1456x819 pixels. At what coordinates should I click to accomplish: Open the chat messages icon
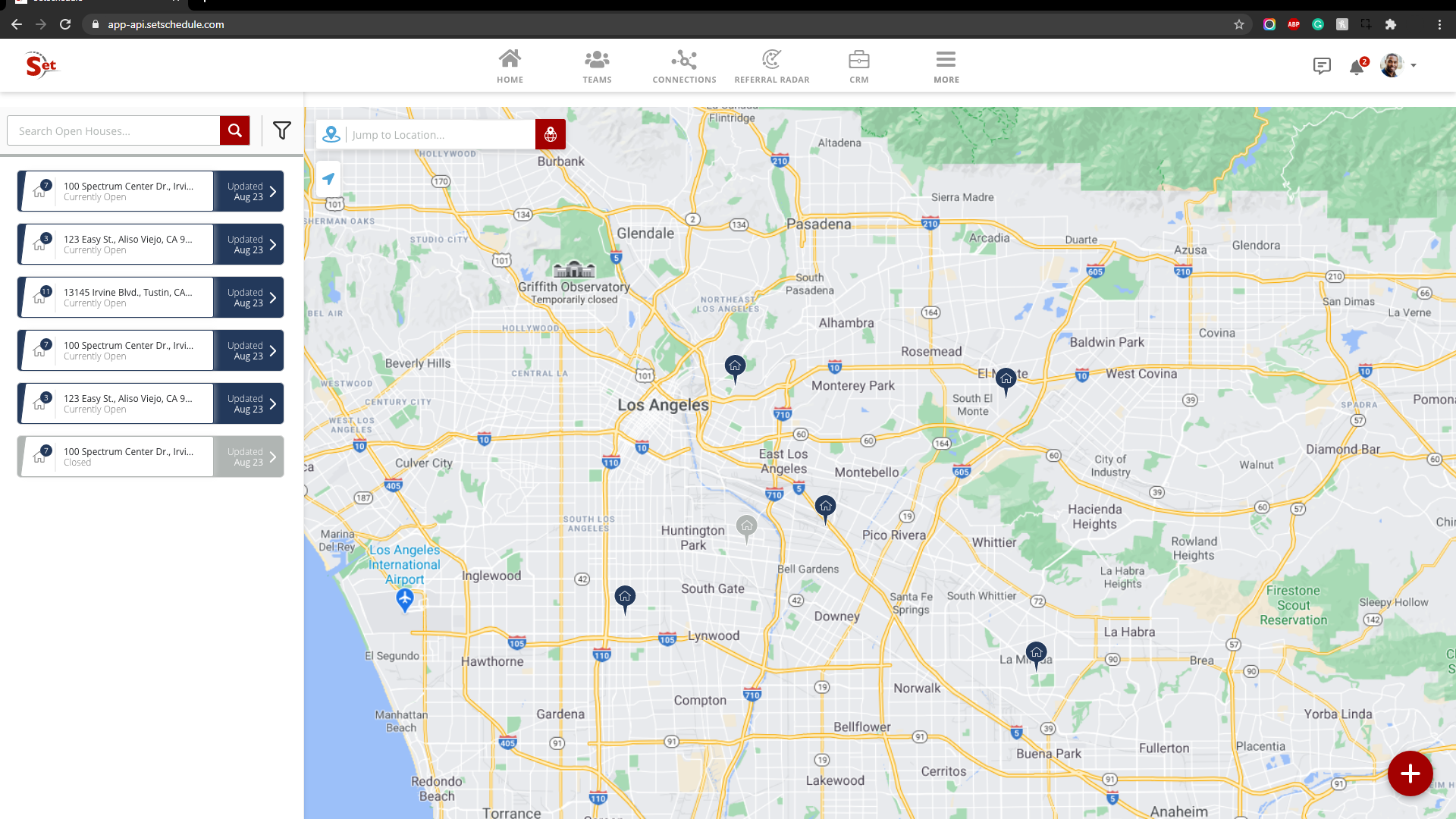click(x=1322, y=66)
